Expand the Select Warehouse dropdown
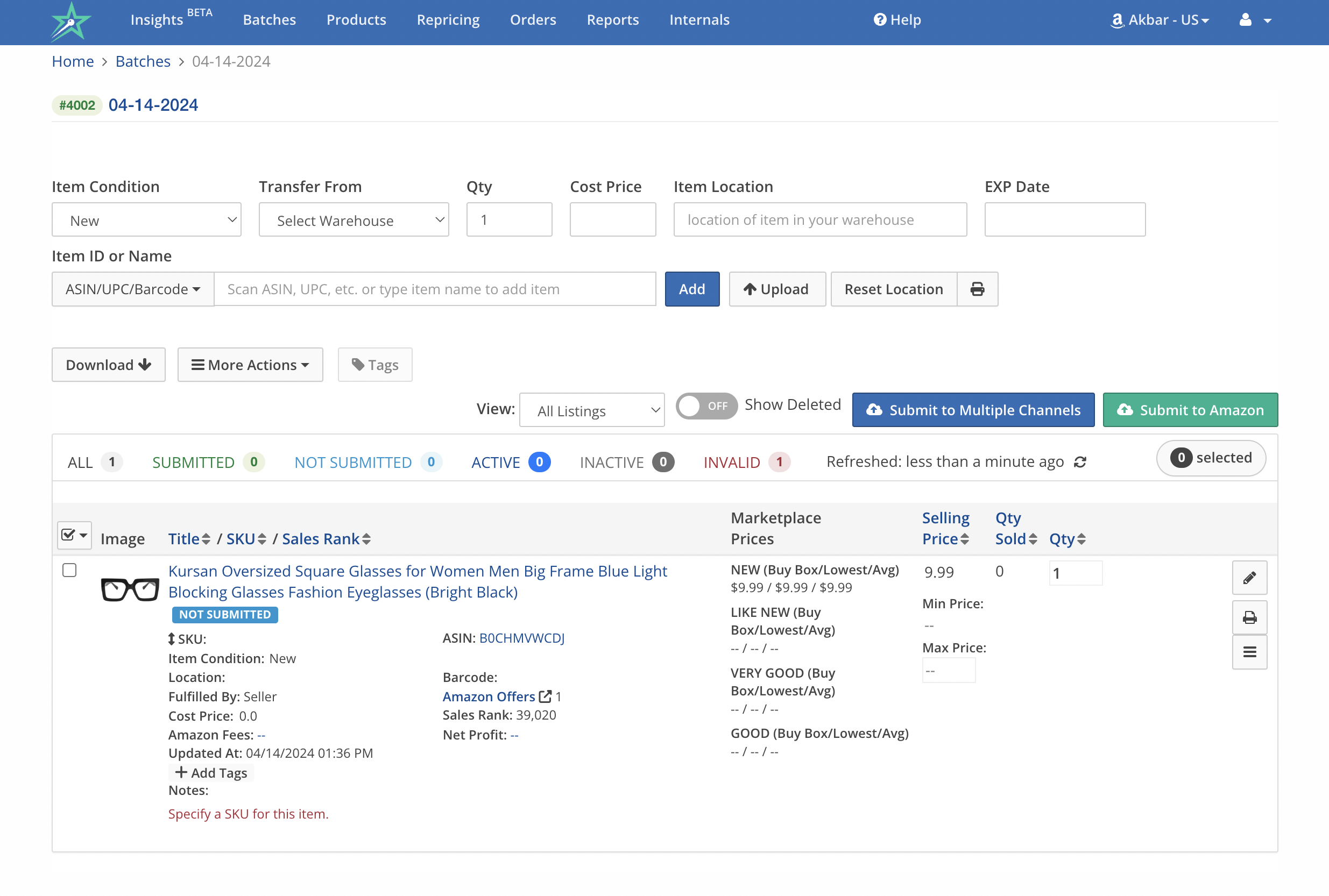The height and width of the screenshot is (896, 1329). (354, 220)
